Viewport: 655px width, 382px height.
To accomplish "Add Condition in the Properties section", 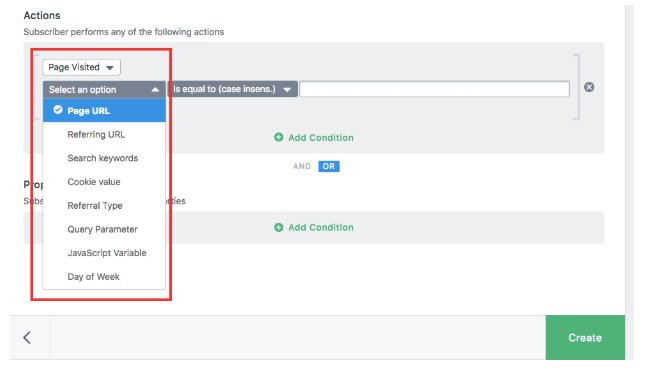I will pos(314,227).
